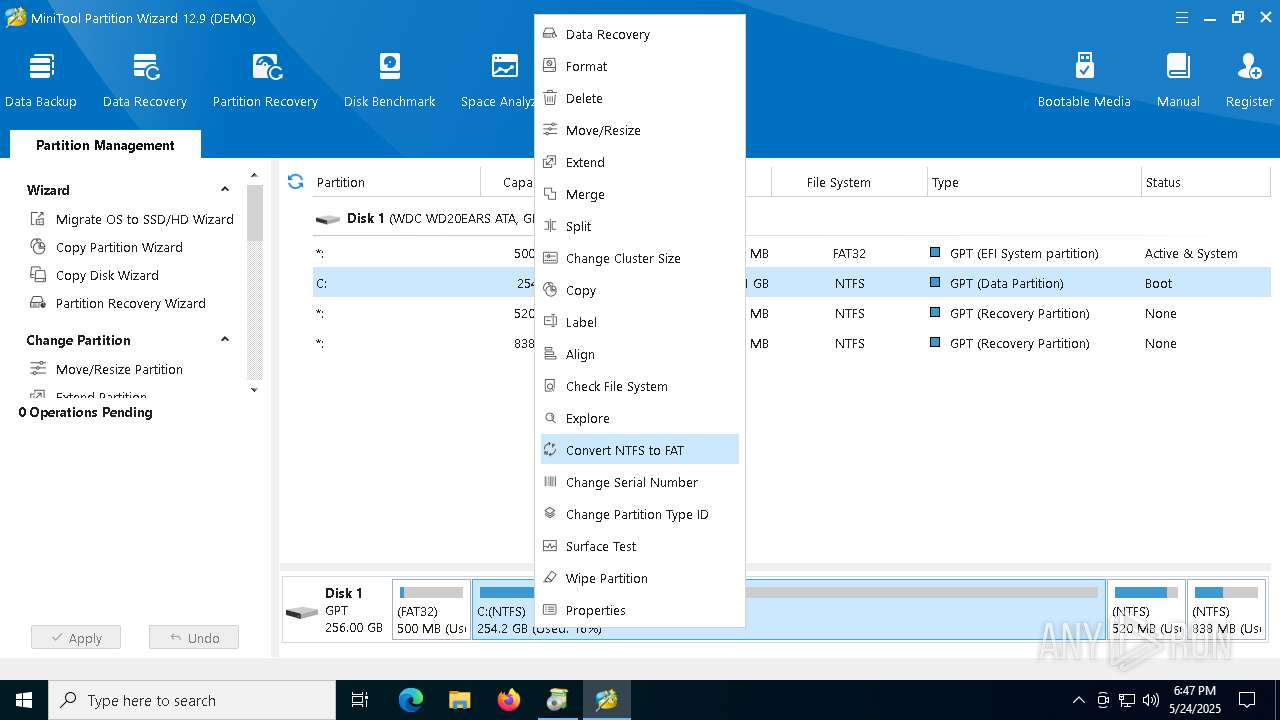
Task: Click the Delete trash icon in the context menu
Action: 549,98
